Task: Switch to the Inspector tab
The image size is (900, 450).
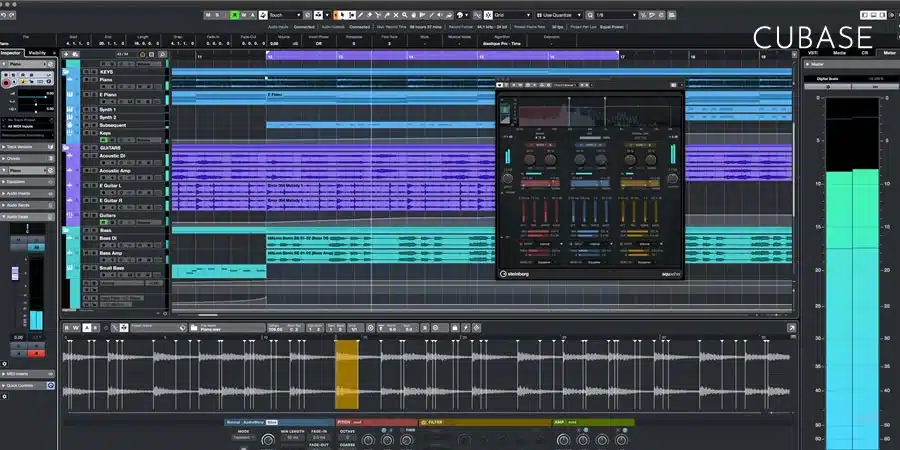Action: pos(11,53)
